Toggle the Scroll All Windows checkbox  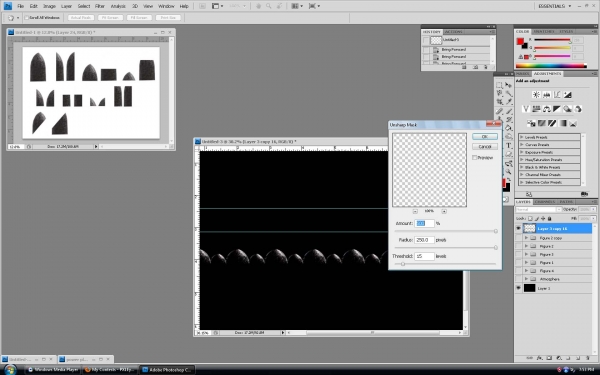pos(26,18)
